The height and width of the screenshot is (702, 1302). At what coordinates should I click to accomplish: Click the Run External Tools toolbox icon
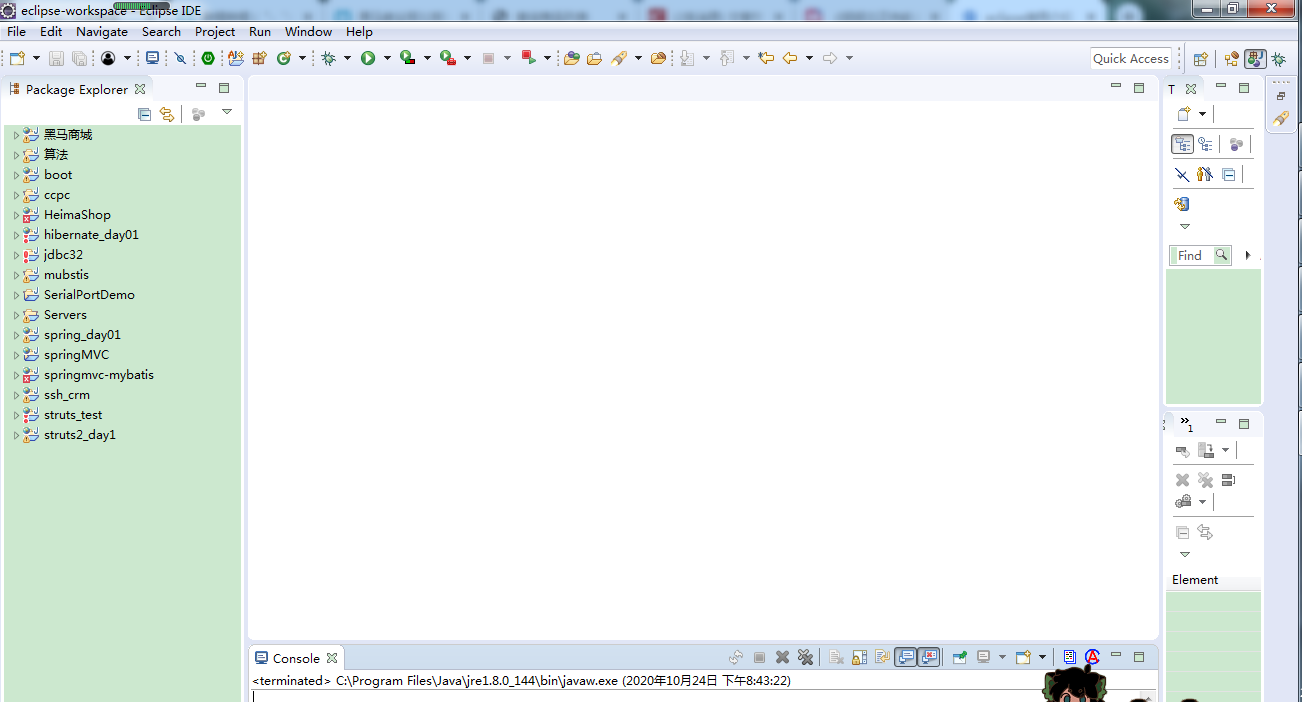click(x=448, y=58)
